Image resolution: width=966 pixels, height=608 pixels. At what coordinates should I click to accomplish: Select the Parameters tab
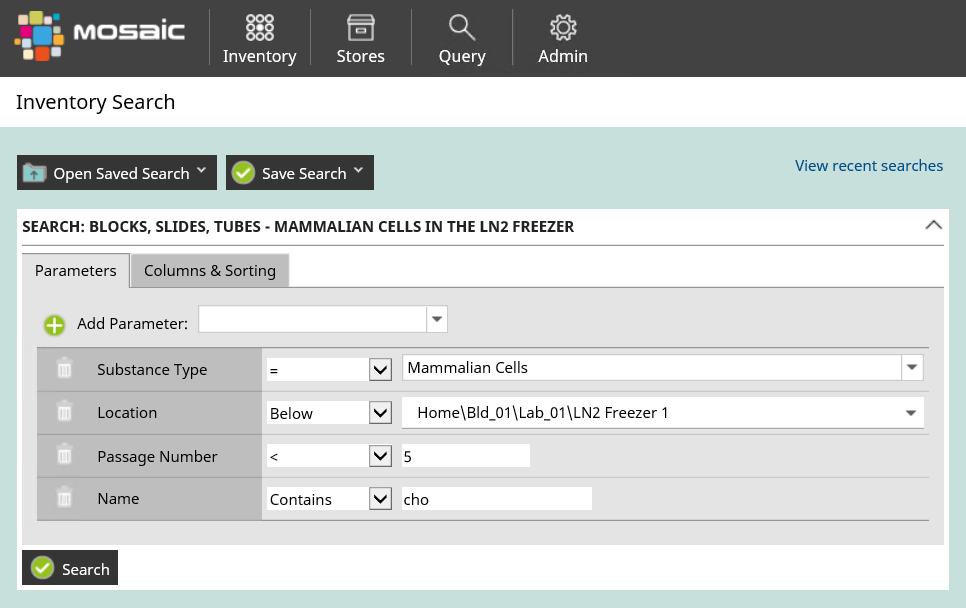[75, 270]
